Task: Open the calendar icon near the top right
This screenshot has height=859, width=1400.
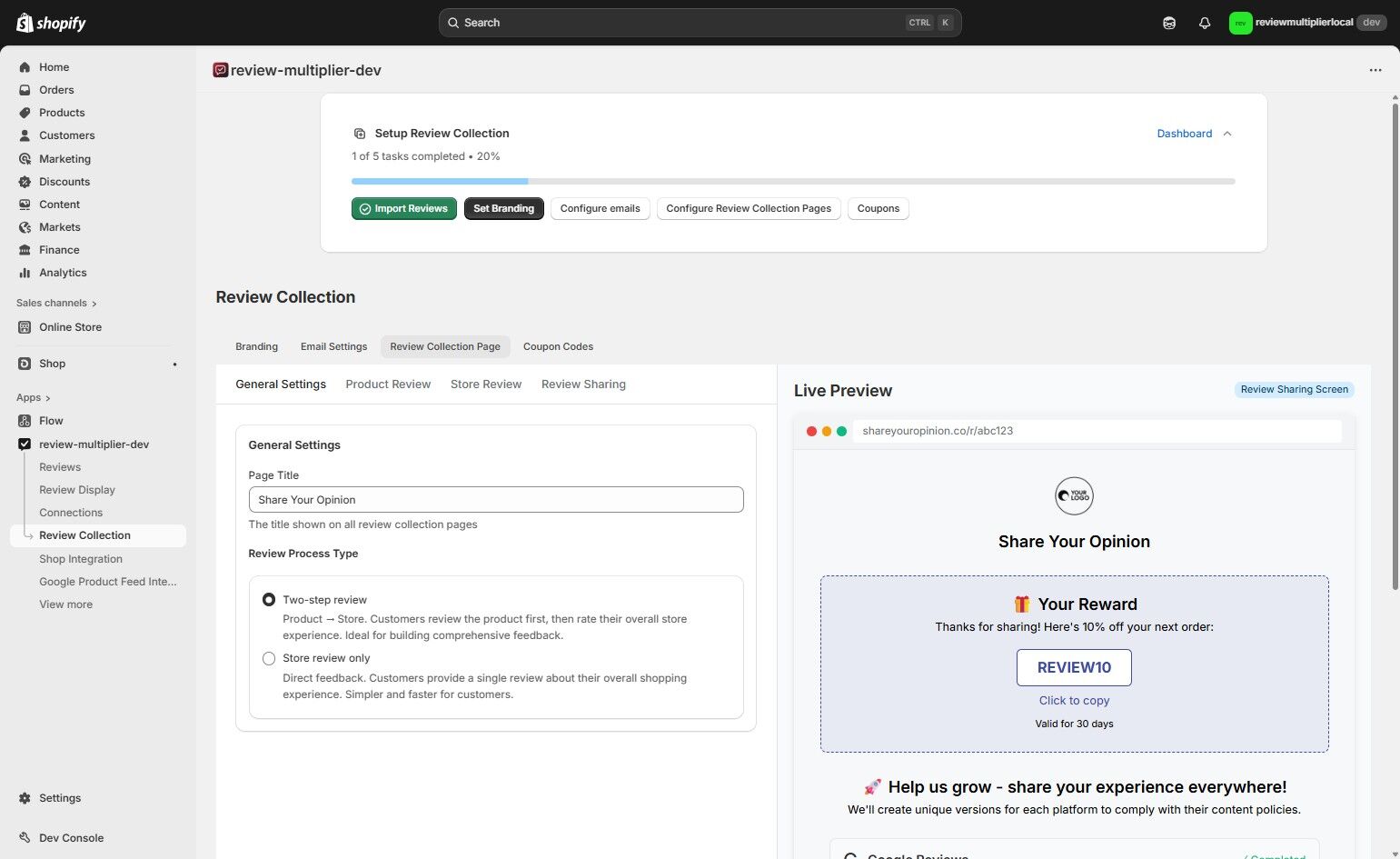Action: coord(1169,22)
